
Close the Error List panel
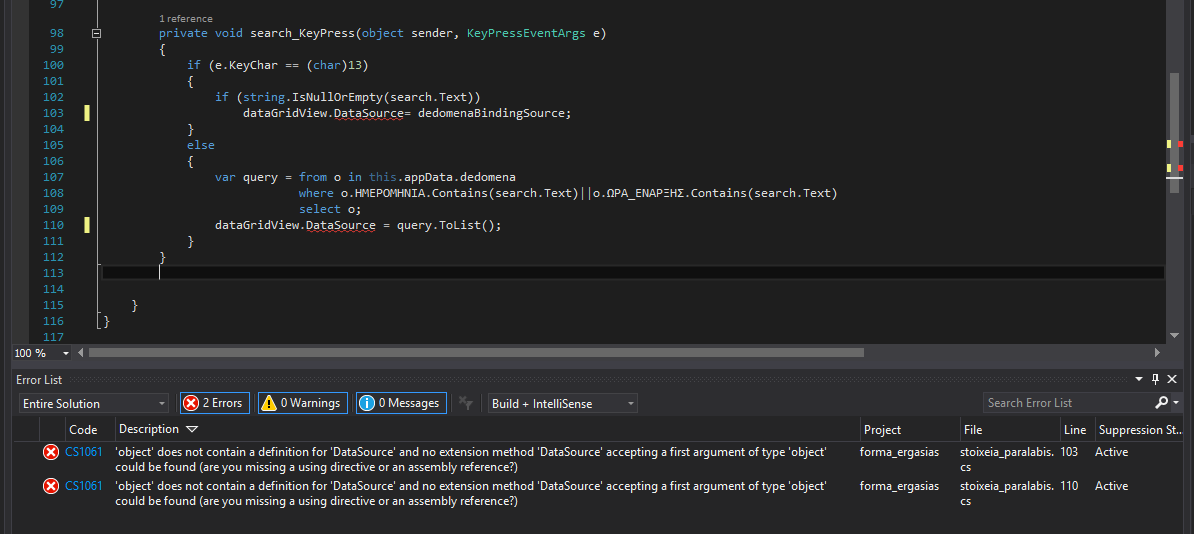(x=1172, y=379)
